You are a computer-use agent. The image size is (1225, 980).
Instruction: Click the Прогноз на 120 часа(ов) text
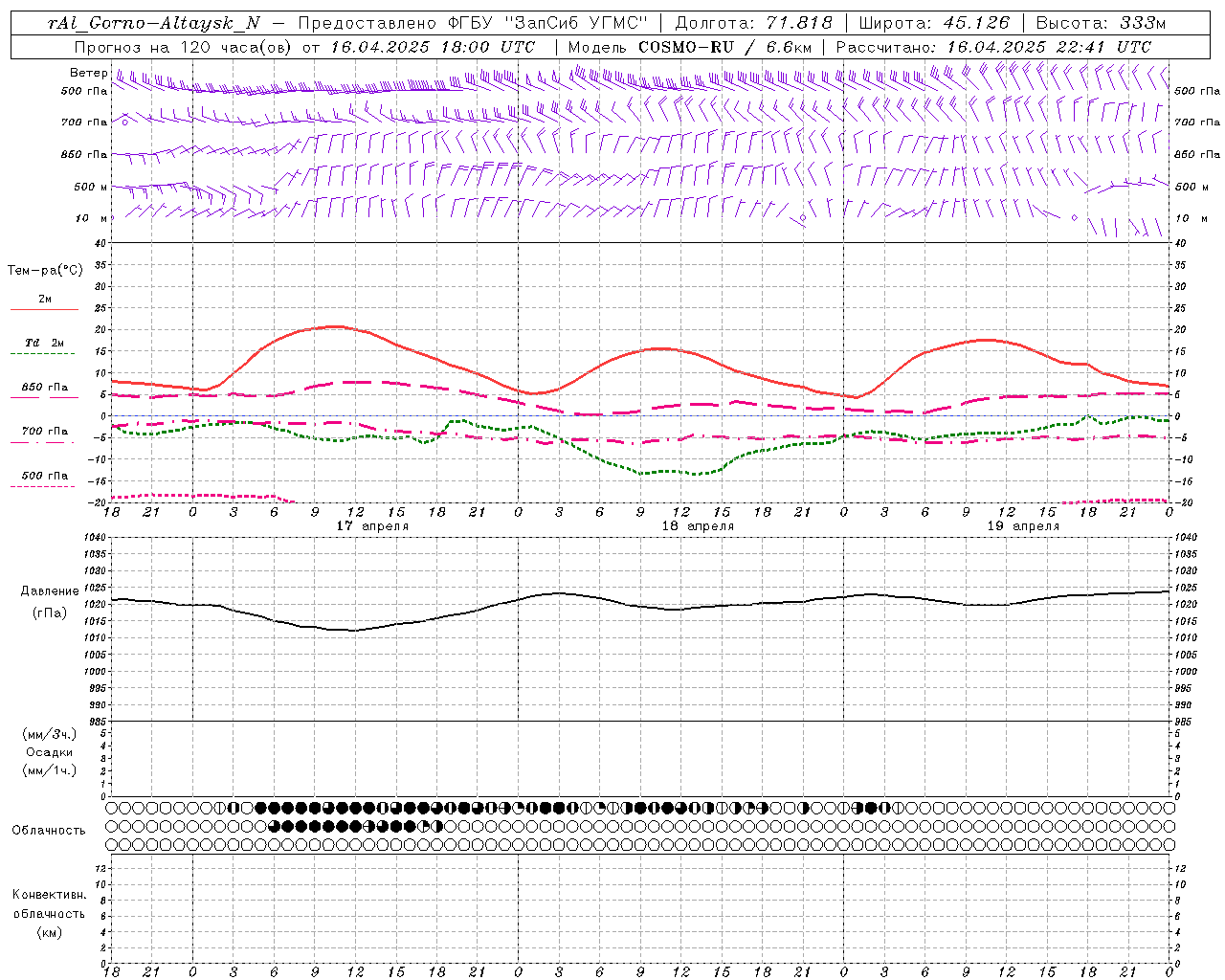click(x=184, y=47)
